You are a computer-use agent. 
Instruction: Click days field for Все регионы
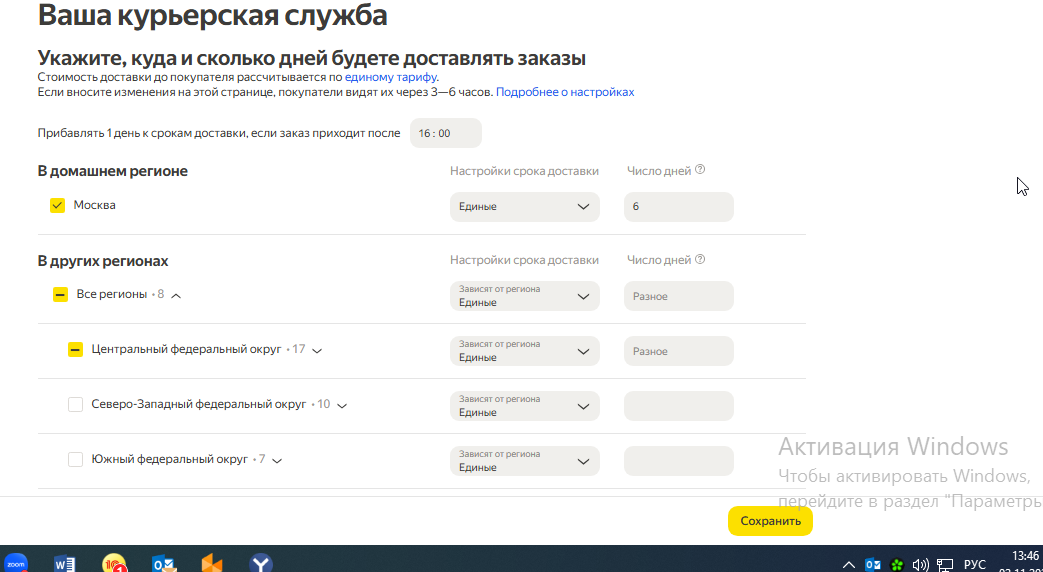click(x=678, y=296)
